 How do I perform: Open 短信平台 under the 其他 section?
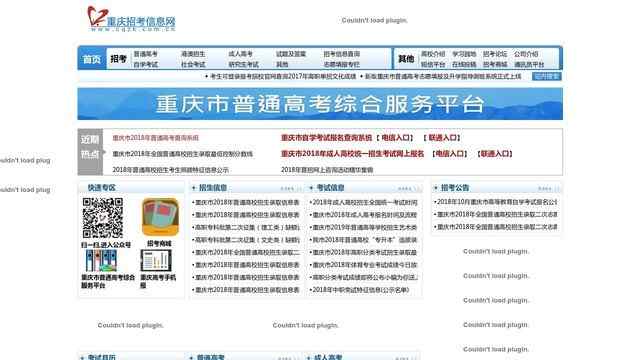tap(433, 64)
